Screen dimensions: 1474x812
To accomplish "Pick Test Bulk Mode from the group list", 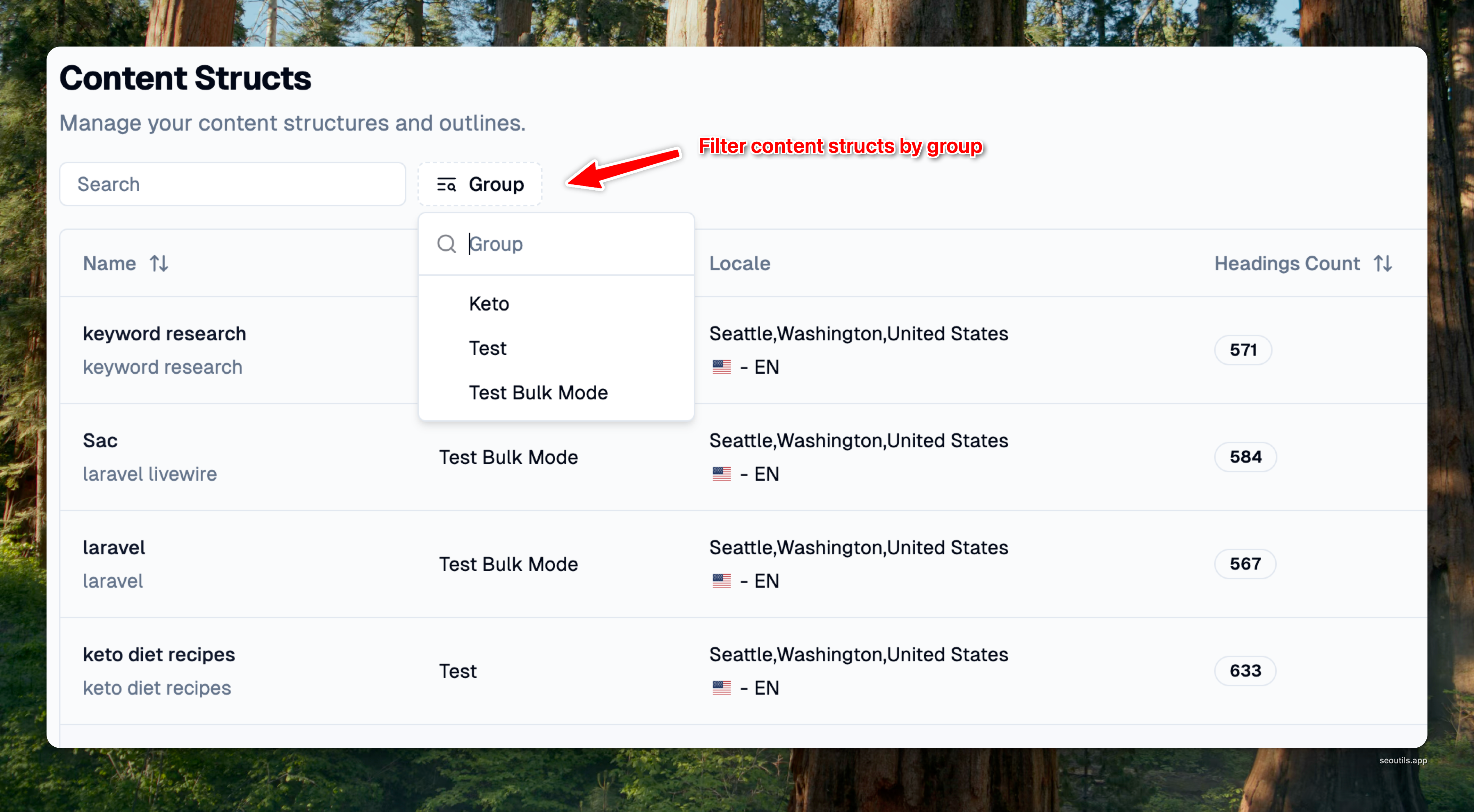I will [x=538, y=393].
